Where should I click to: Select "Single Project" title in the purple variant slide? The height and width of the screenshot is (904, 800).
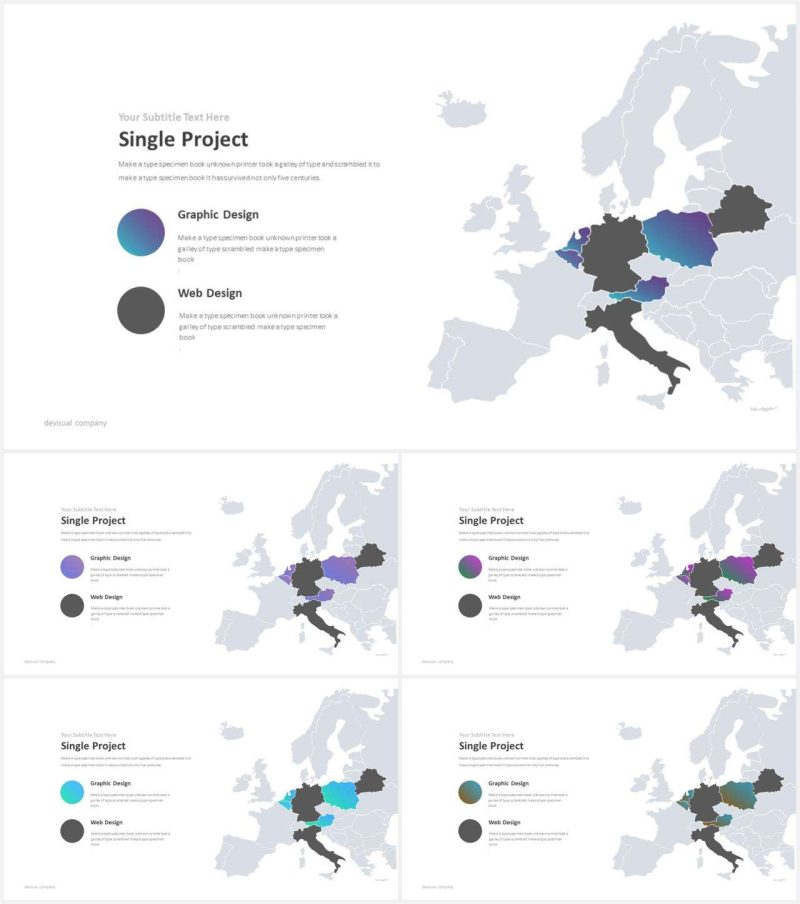point(93,521)
